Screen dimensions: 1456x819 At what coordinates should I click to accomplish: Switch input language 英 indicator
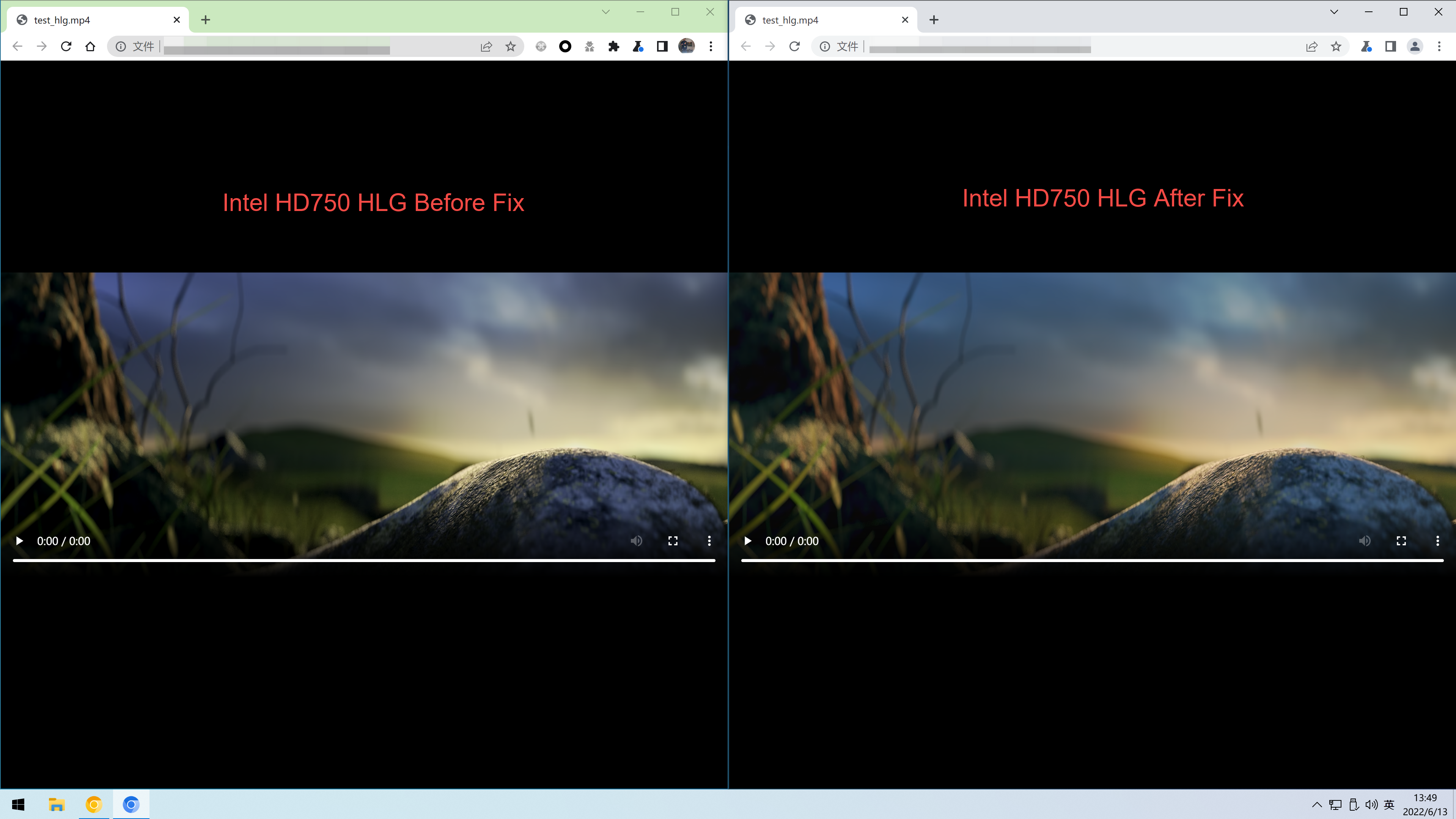point(1389,804)
